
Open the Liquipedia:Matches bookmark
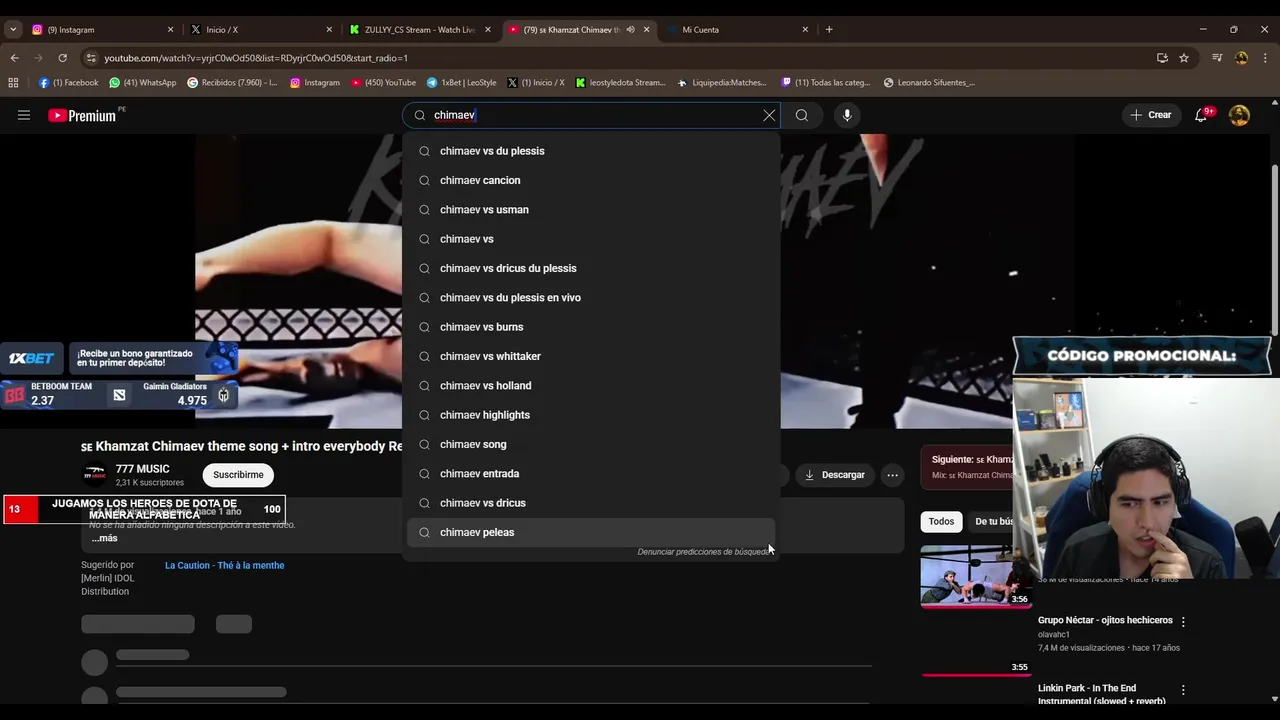721,83
